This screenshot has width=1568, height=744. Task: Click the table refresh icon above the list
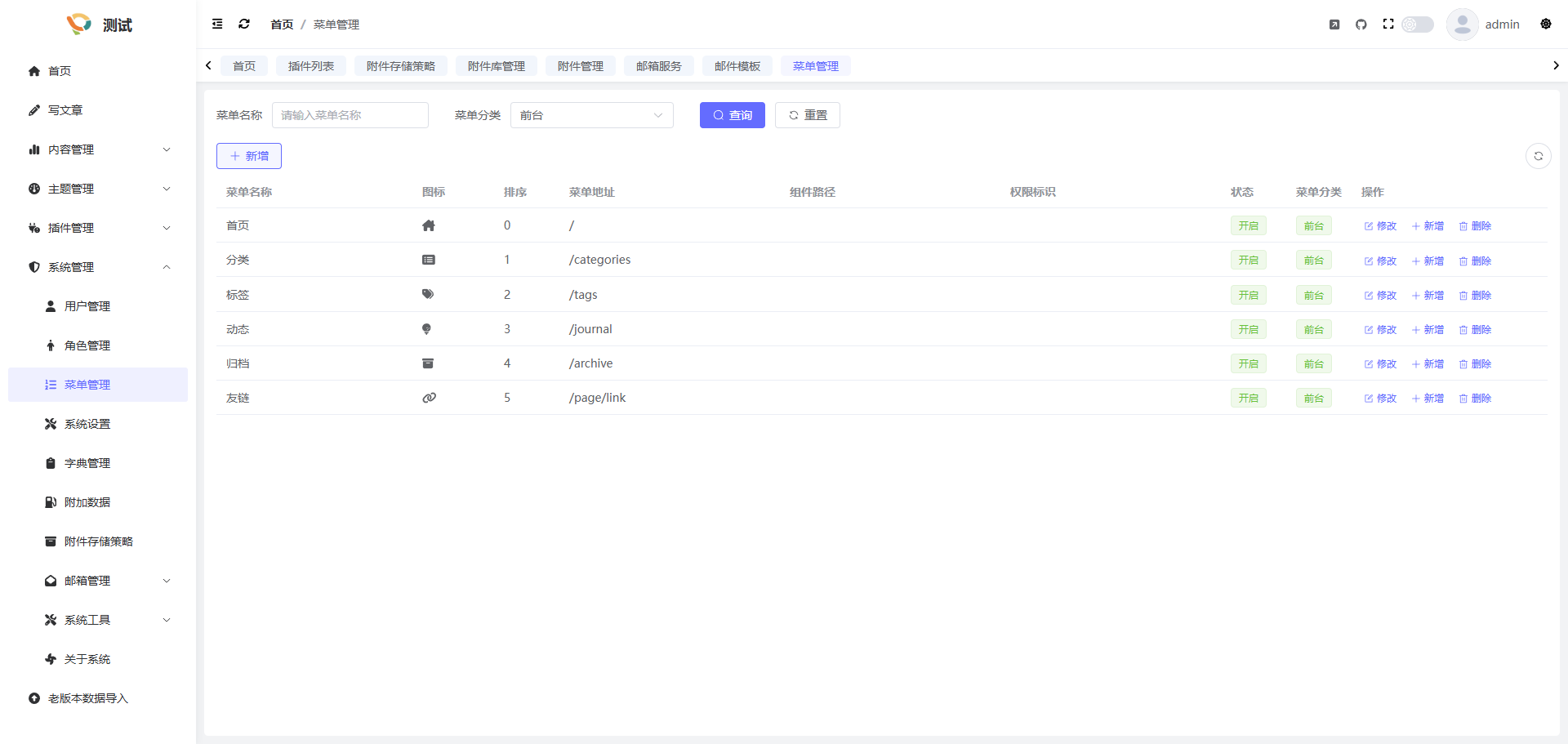(1539, 155)
